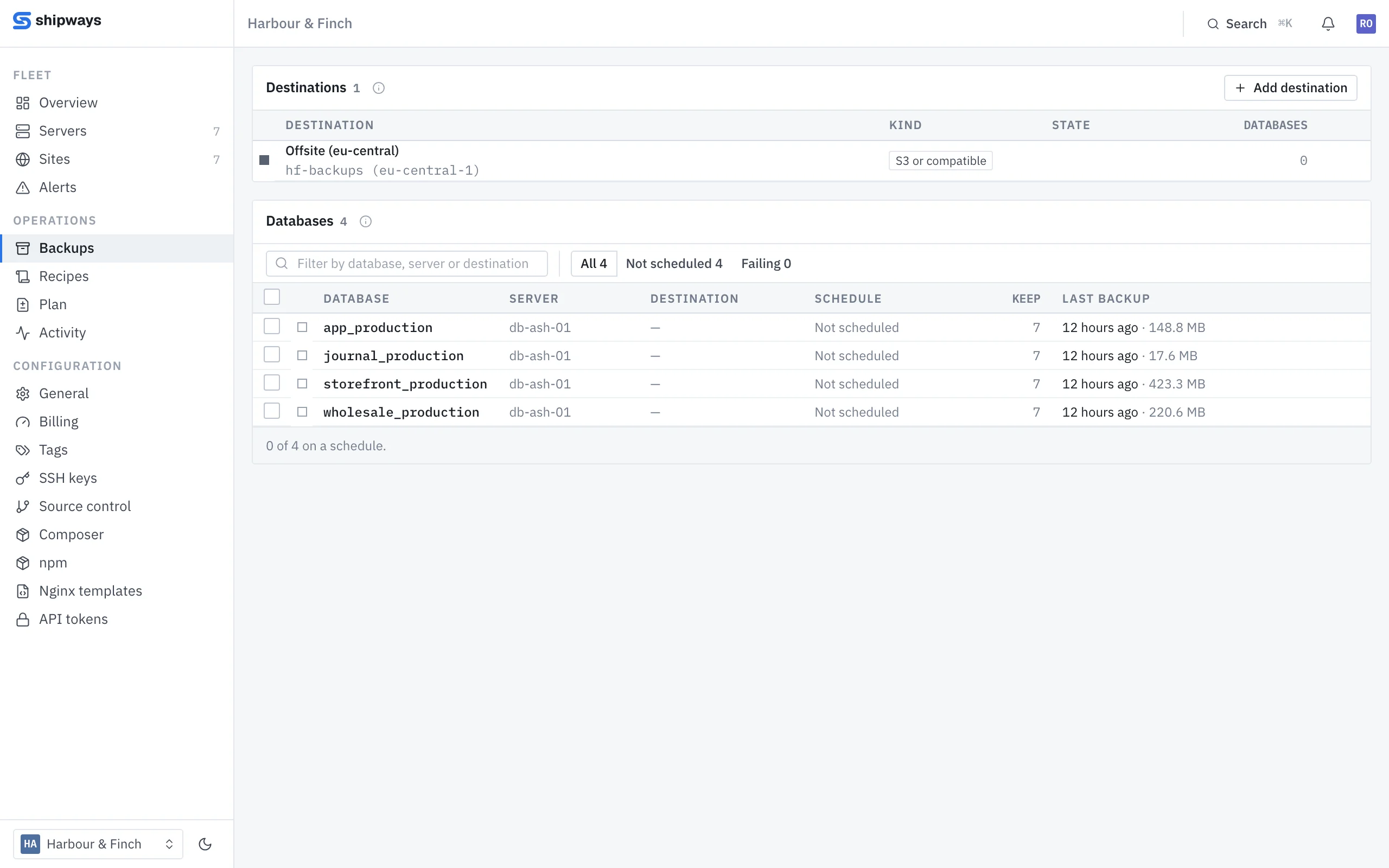Click the Composer package icon

coord(23,534)
